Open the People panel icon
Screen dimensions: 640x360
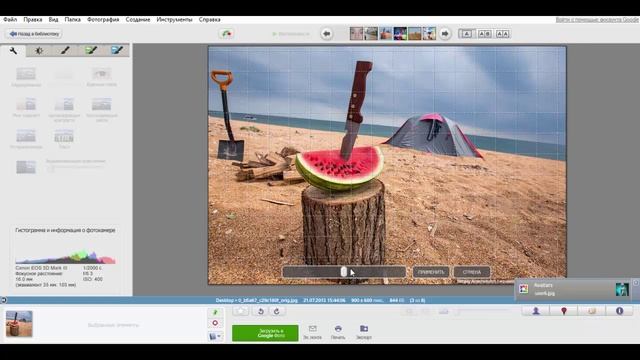tap(536, 311)
